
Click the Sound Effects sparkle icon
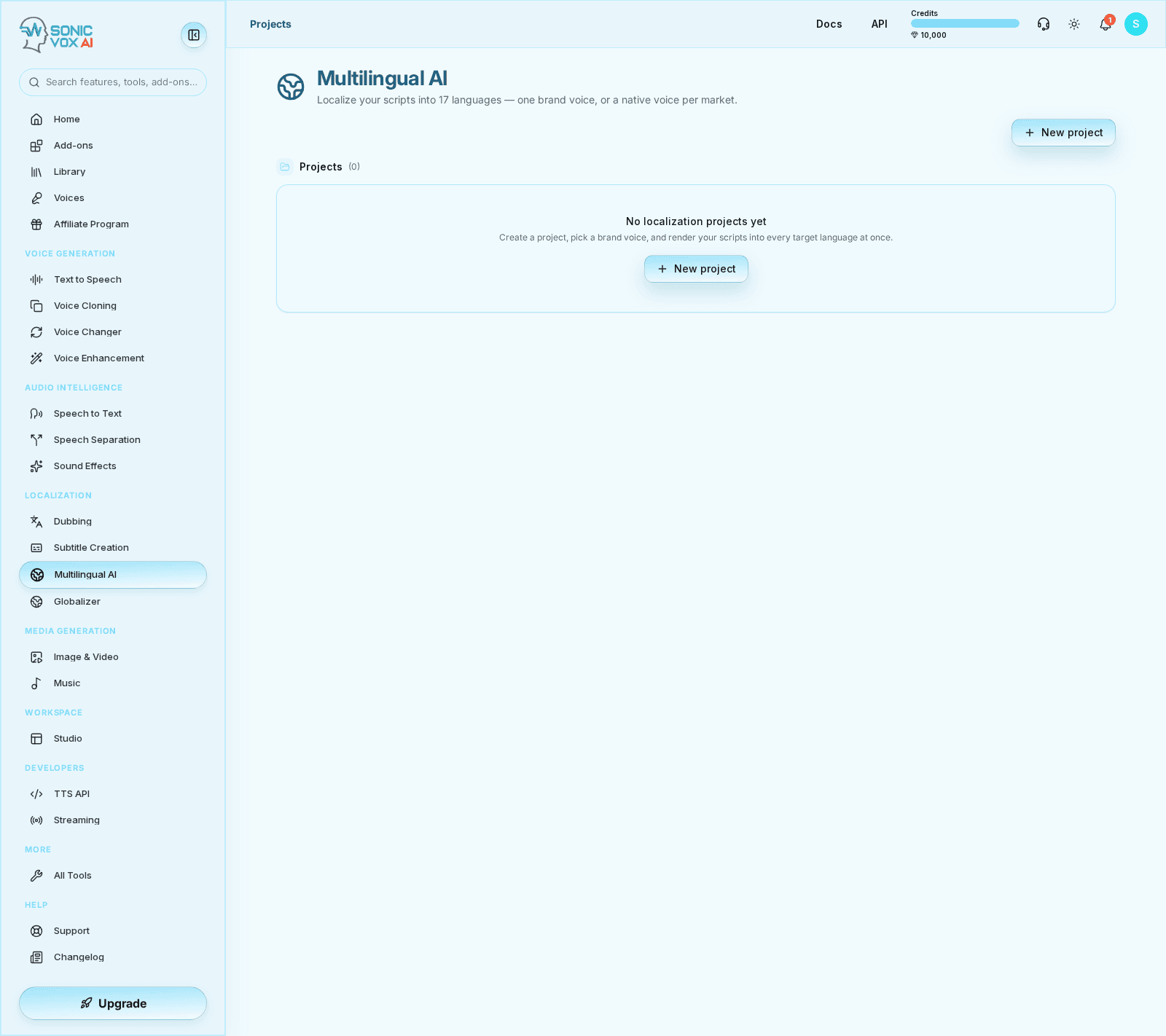tap(36, 466)
